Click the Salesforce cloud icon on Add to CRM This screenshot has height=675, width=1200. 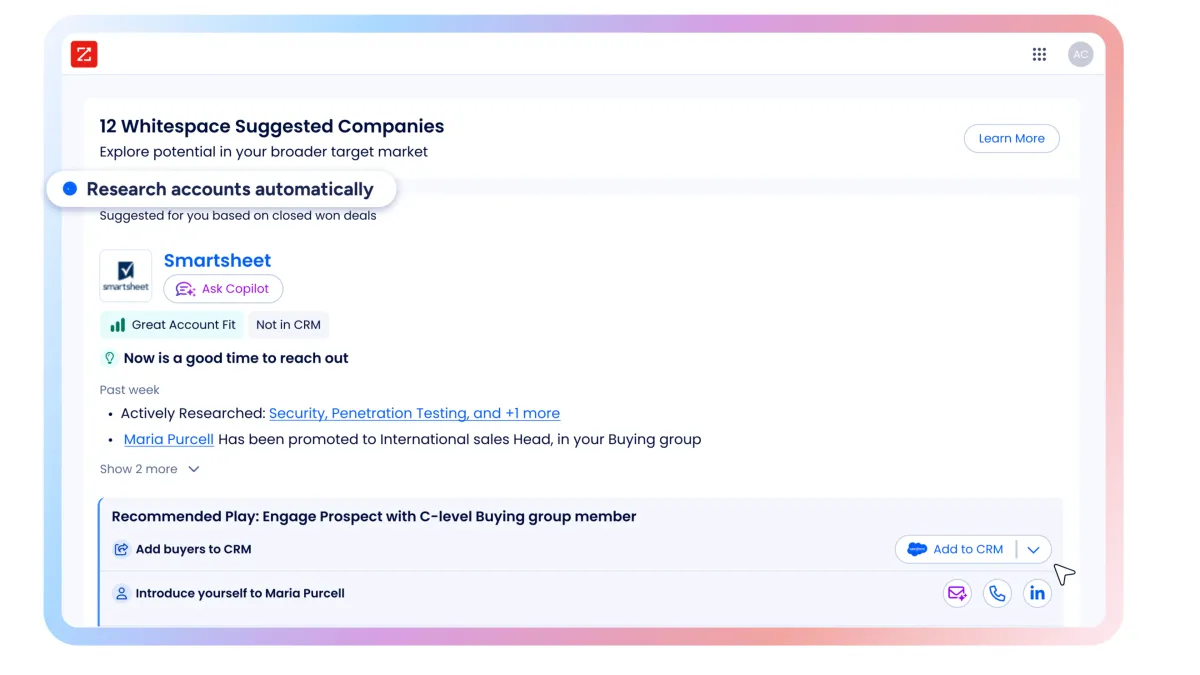[x=917, y=549]
